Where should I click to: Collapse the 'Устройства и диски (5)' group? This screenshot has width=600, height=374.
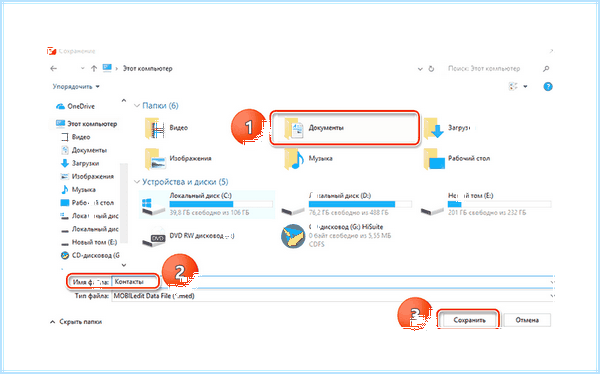137,182
